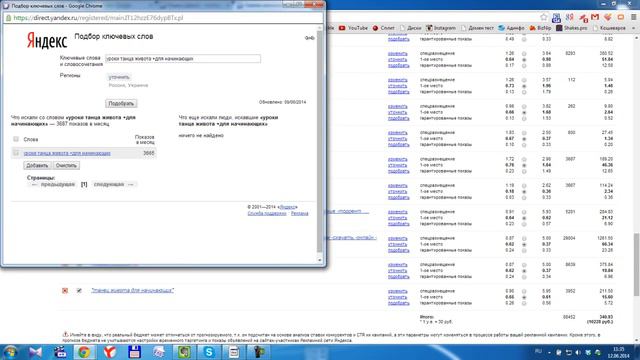Image resolution: width=640 pixels, height=360 pixels.
Task: Click the bookmark star in Chrome's address bar
Action: point(544,17)
